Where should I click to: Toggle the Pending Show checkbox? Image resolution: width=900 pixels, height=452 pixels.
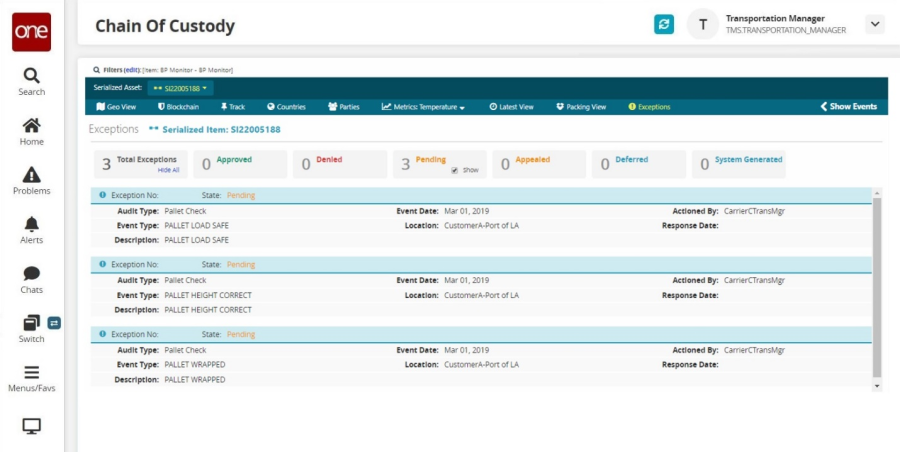click(x=455, y=170)
